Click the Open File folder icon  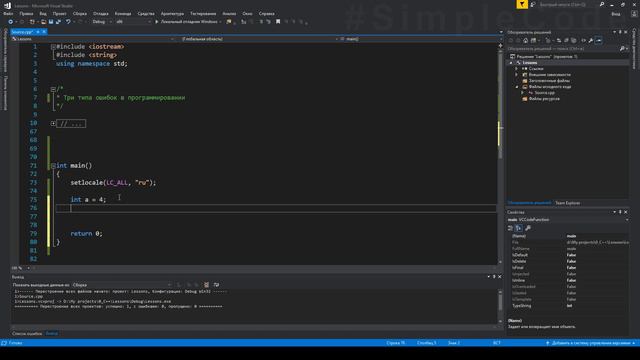pyautogui.click(x=43, y=22)
